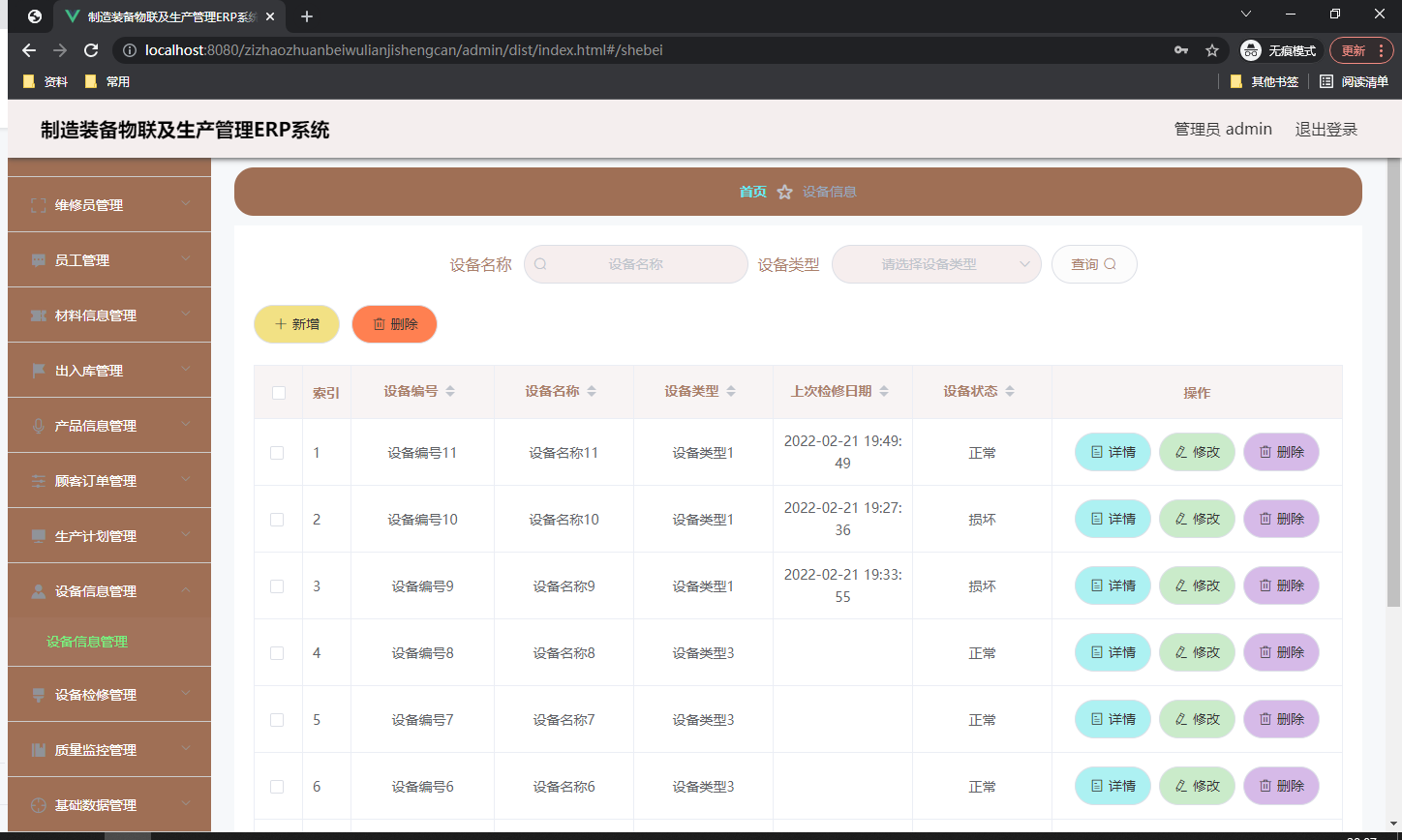Sort 上次检修日期 column using sort arrows
The width and height of the screenshot is (1402, 840).
click(884, 391)
